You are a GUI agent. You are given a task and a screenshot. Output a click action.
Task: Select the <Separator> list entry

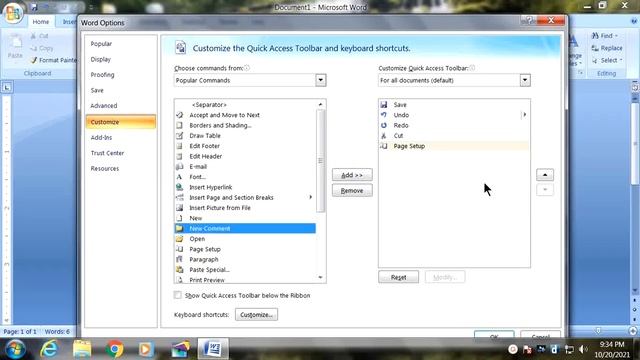coord(245,105)
